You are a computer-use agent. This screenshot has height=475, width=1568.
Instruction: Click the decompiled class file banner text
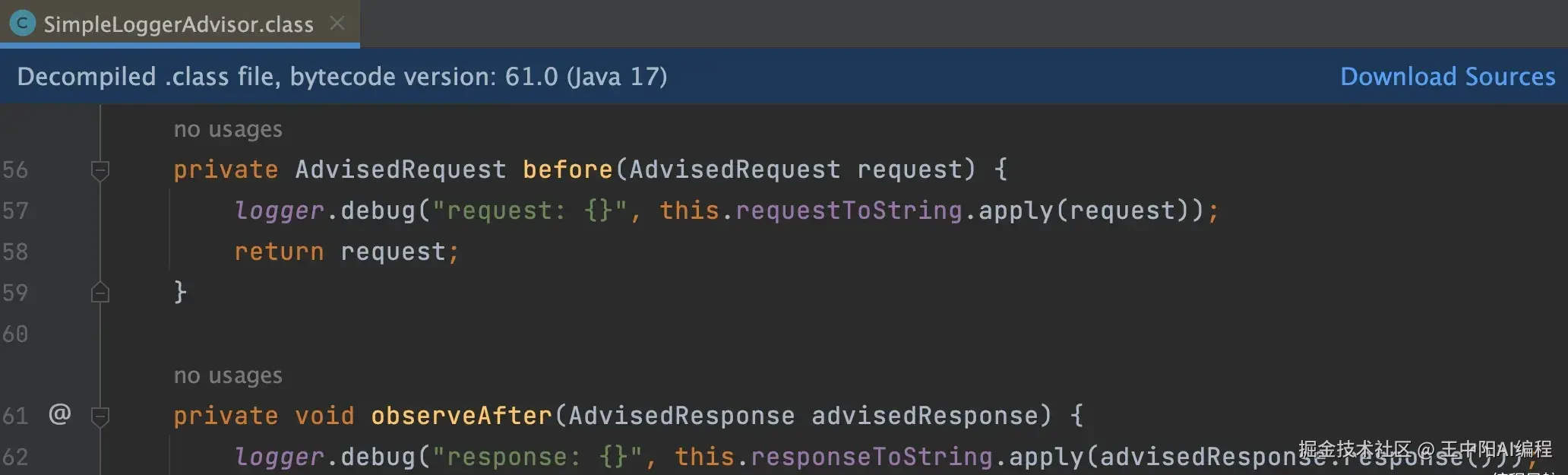(x=342, y=76)
